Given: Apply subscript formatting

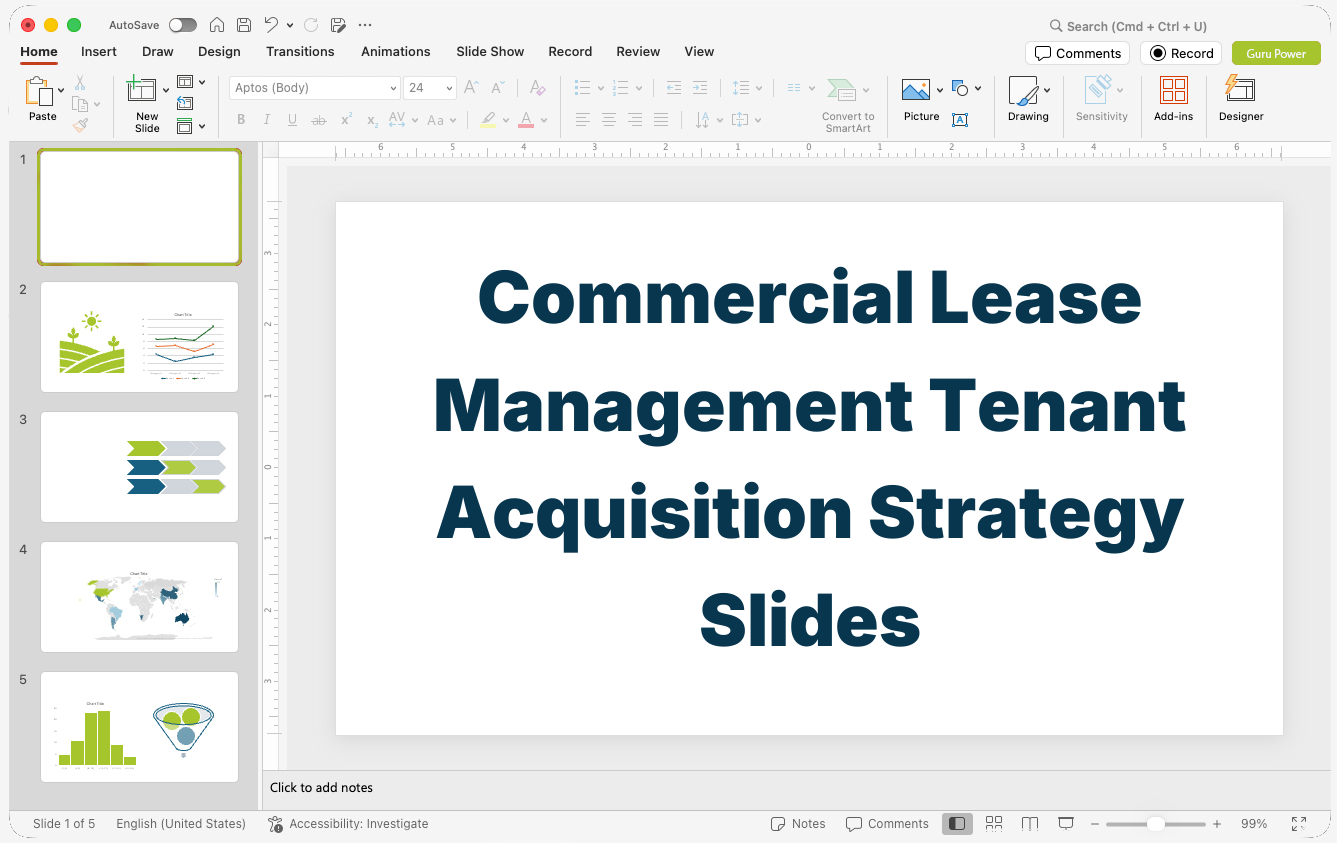Looking at the screenshot, I should [372, 120].
